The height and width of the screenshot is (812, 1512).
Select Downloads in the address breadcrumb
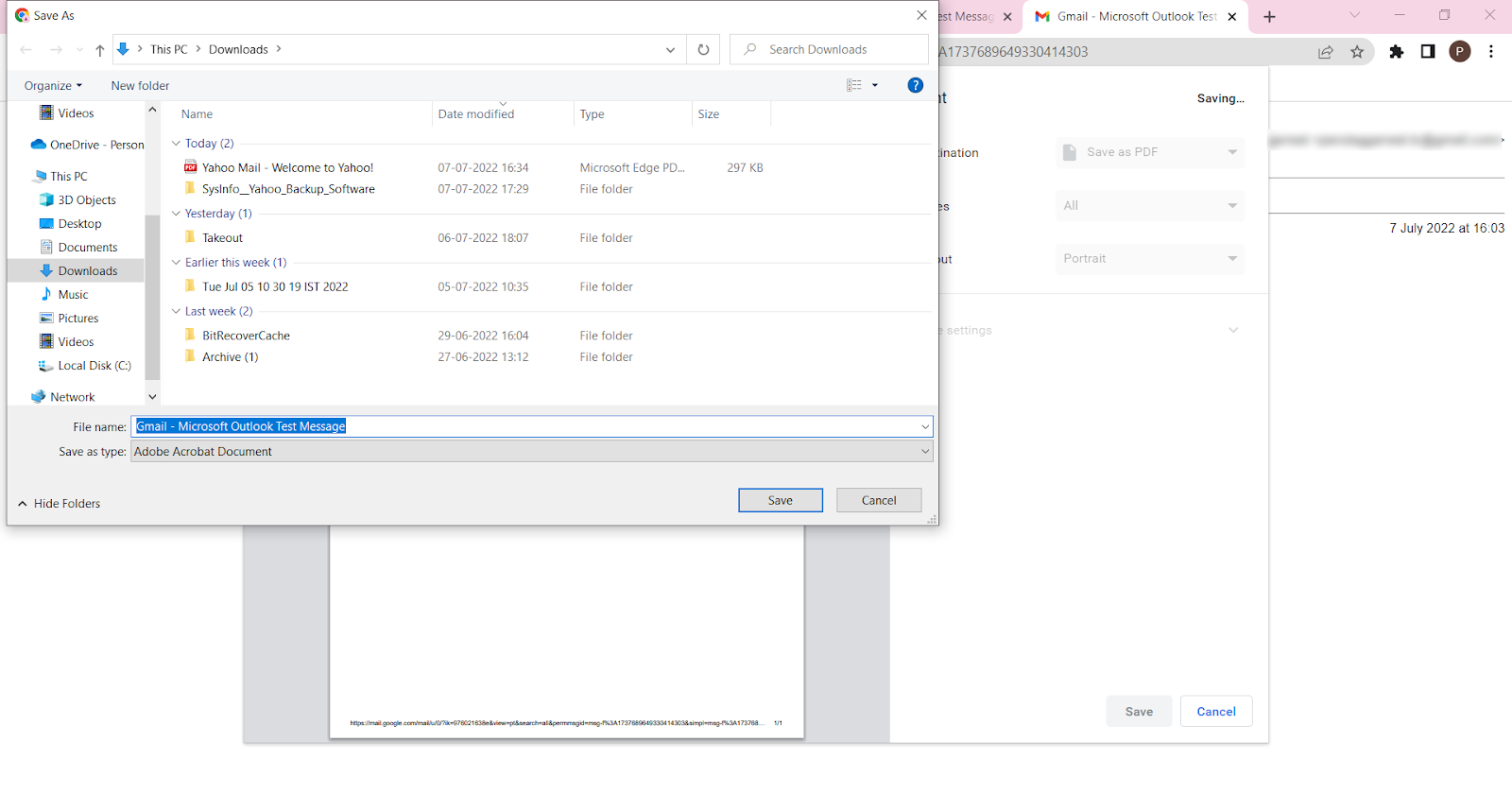[x=238, y=50]
